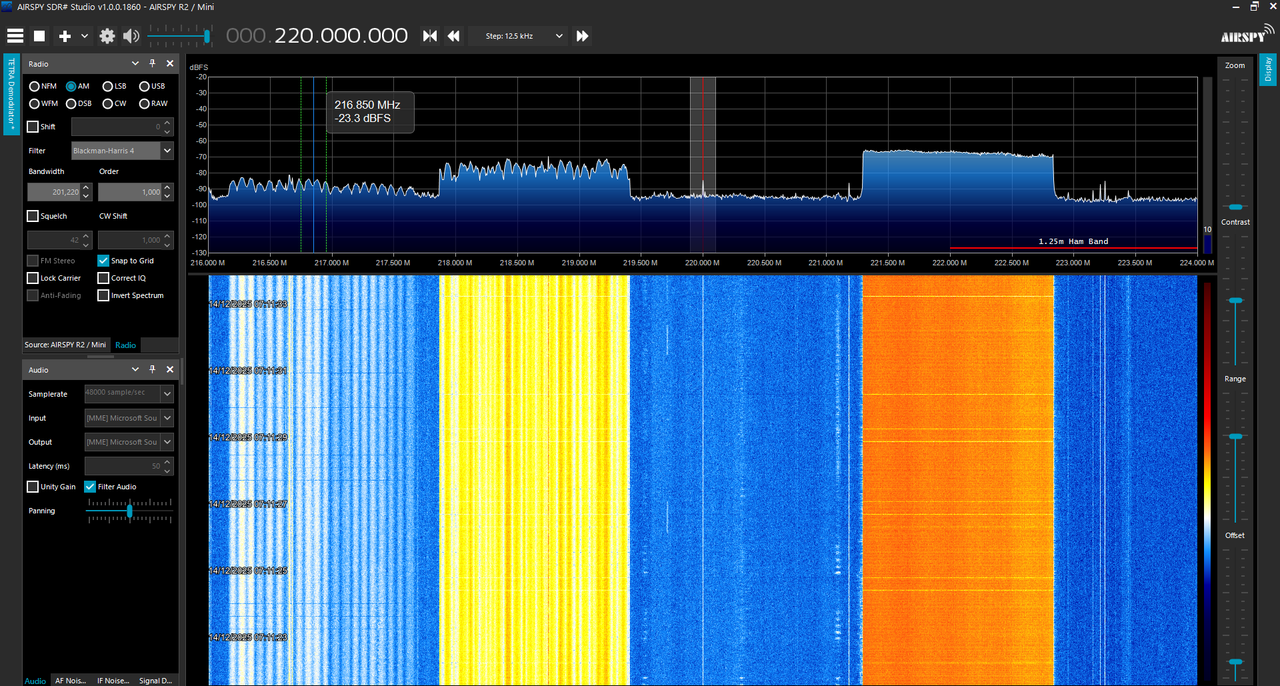This screenshot has width=1280, height=686.
Task: Step frequency up with fast-forward icon
Action: tap(582, 36)
